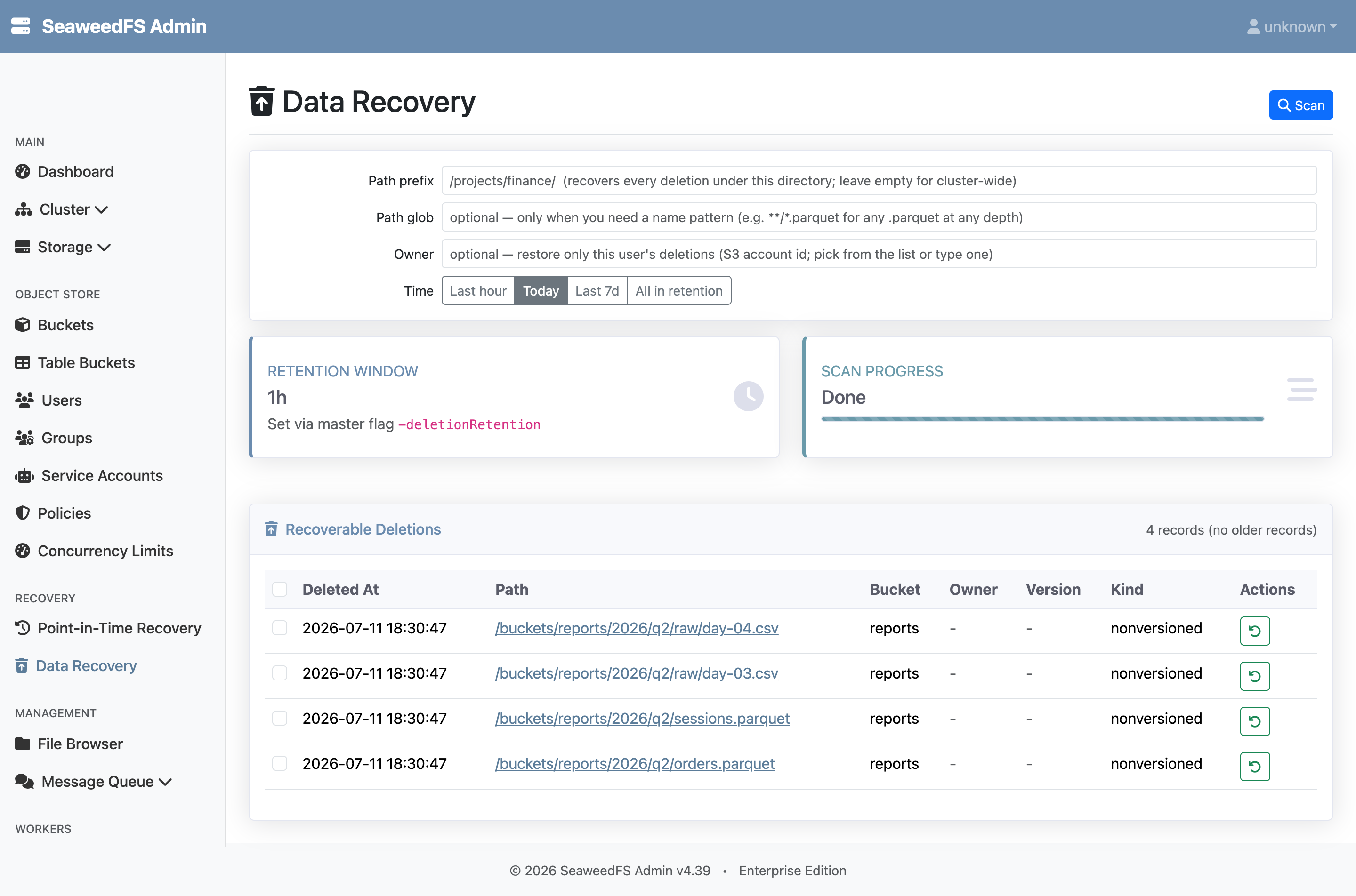Click the trash icon beside Recoverable Deletions

272,529
